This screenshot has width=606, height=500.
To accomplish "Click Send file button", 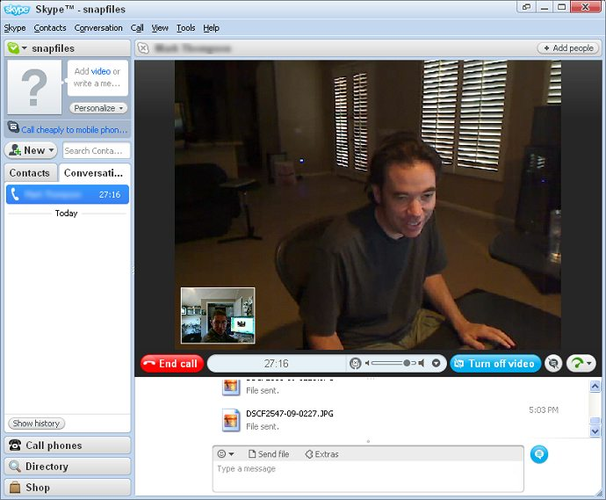I will 269,454.
